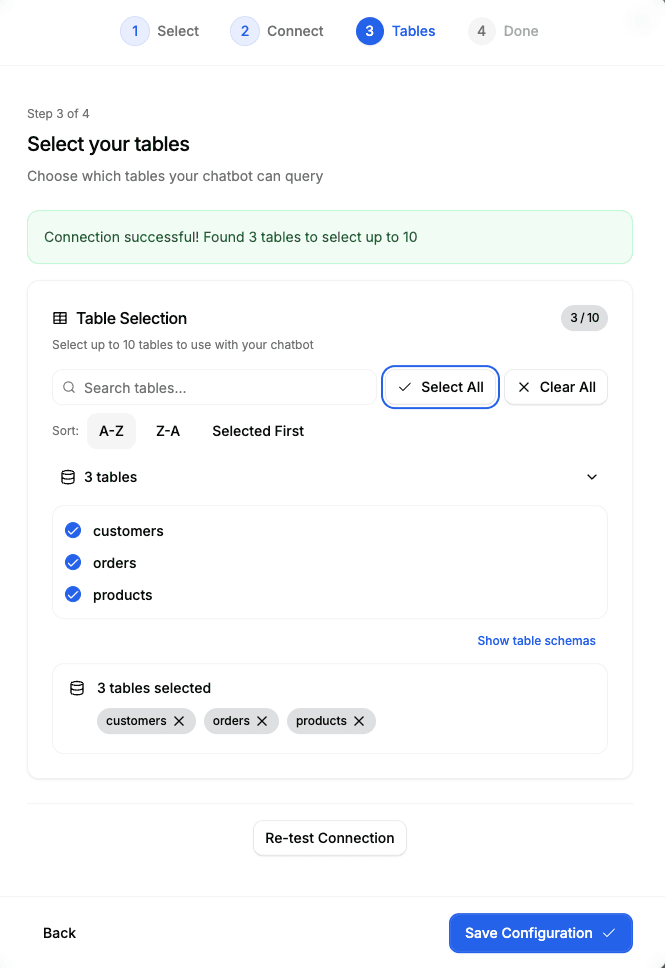The width and height of the screenshot is (665, 968).
Task: Collapse the 3 tables list via its chevron
Action: coord(592,477)
